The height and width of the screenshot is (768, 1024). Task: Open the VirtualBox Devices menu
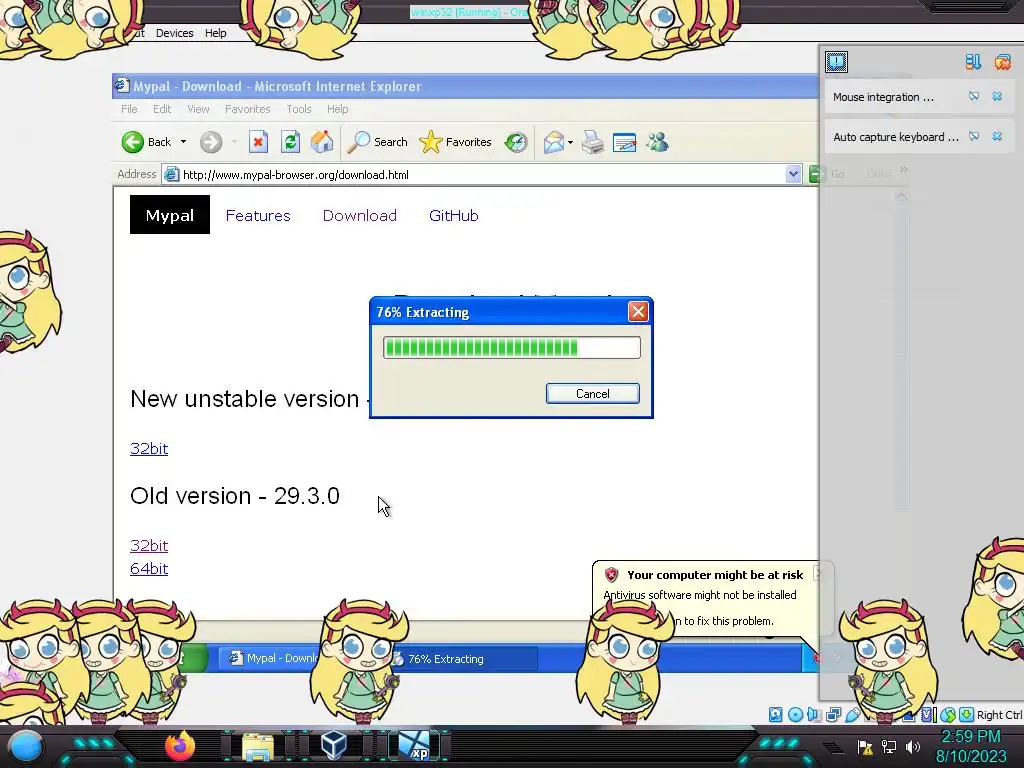click(x=174, y=33)
